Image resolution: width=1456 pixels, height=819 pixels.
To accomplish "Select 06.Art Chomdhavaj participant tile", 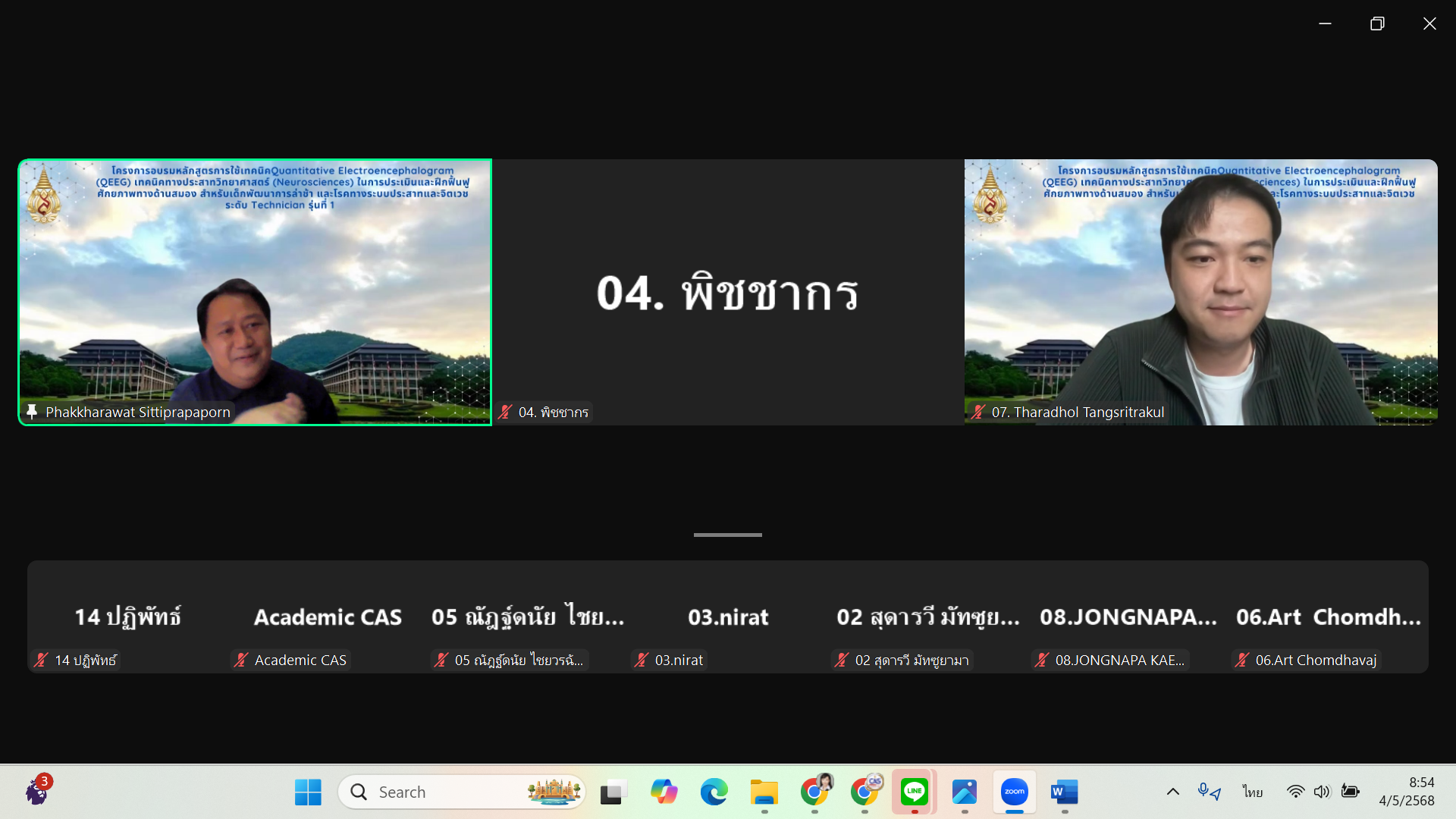I will click(1328, 617).
